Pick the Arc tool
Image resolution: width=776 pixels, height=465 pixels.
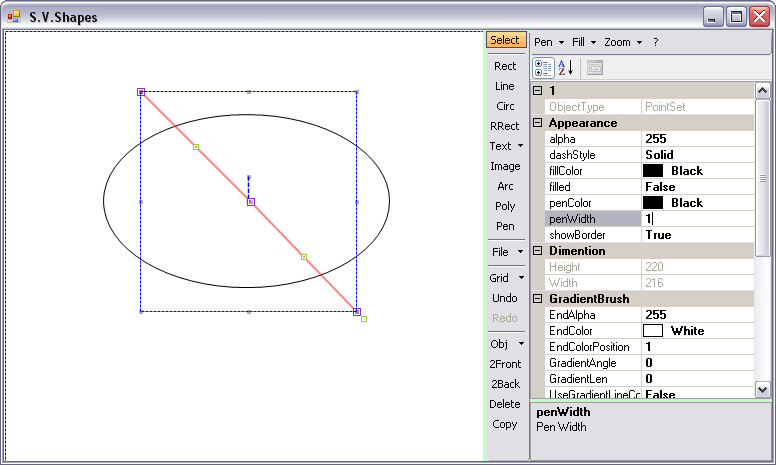click(505, 186)
